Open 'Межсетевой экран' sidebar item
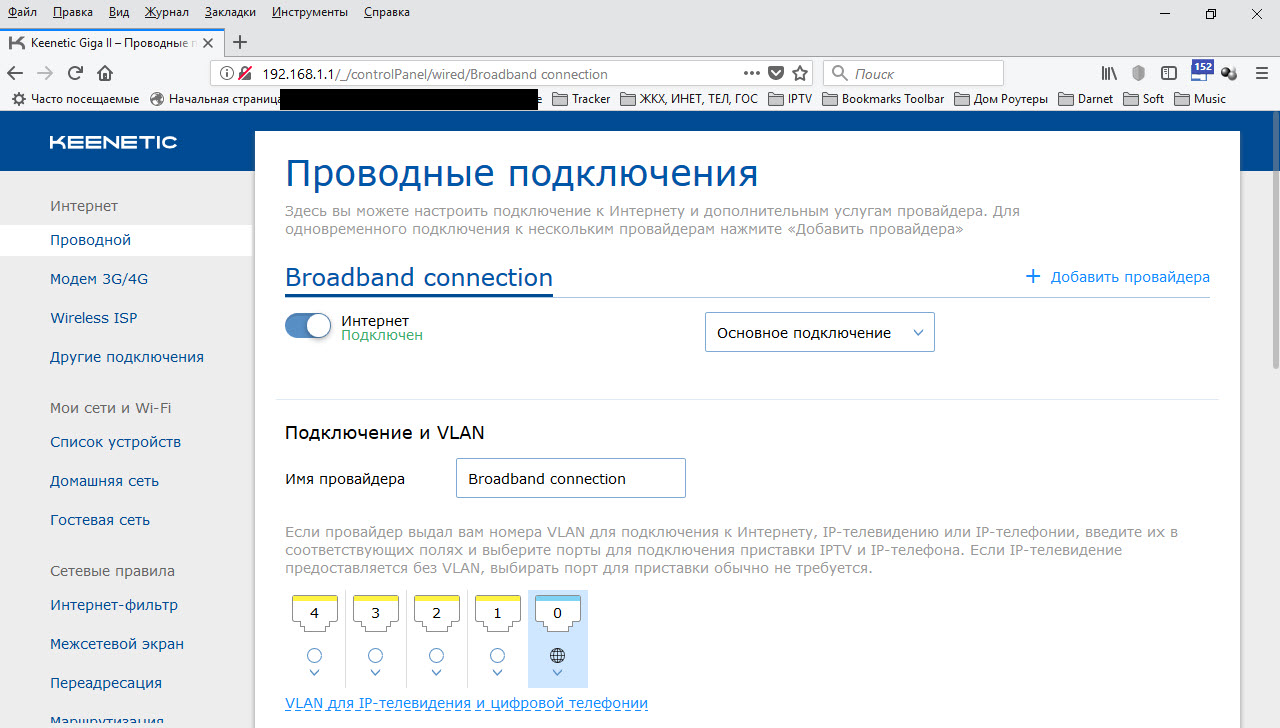1280x728 pixels. (117, 644)
